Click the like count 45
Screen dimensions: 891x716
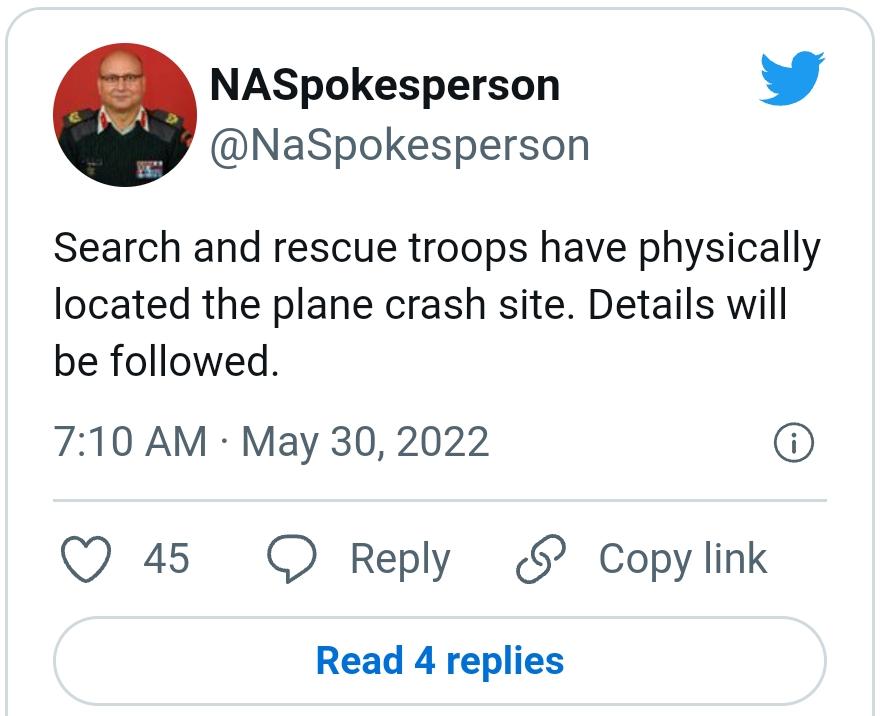pos(166,558)
